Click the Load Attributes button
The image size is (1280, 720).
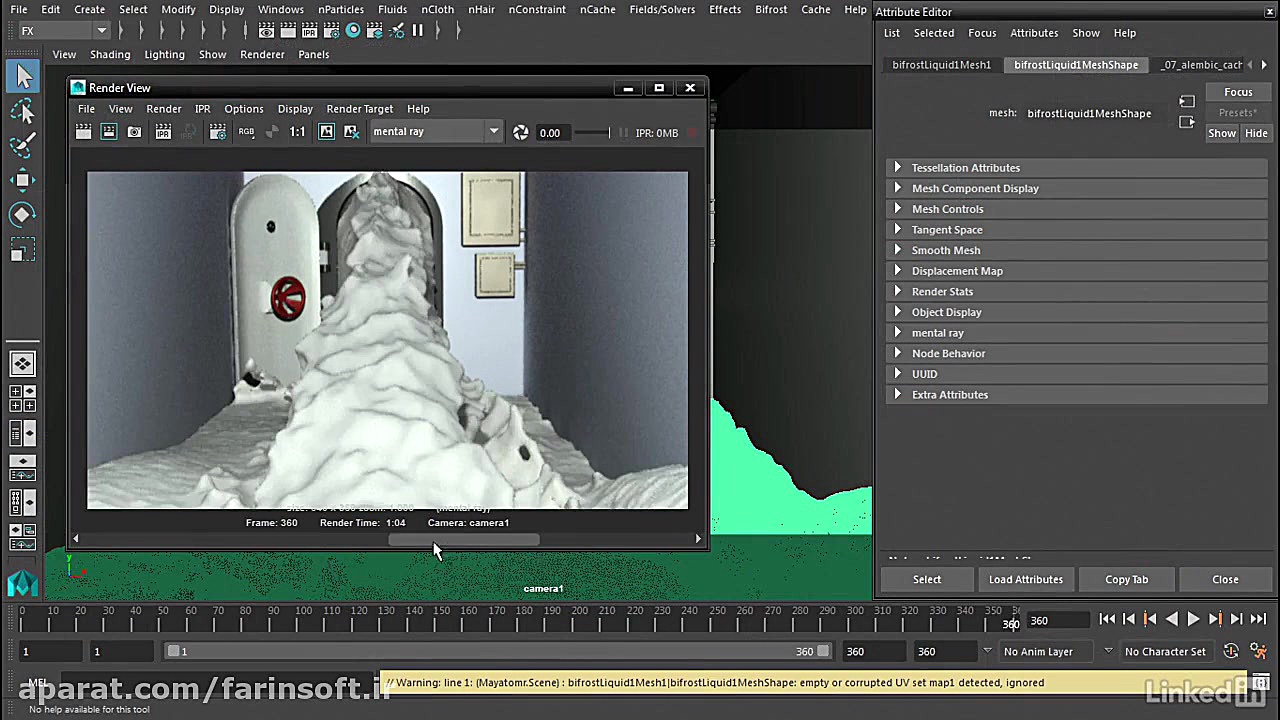(1025, 580)
